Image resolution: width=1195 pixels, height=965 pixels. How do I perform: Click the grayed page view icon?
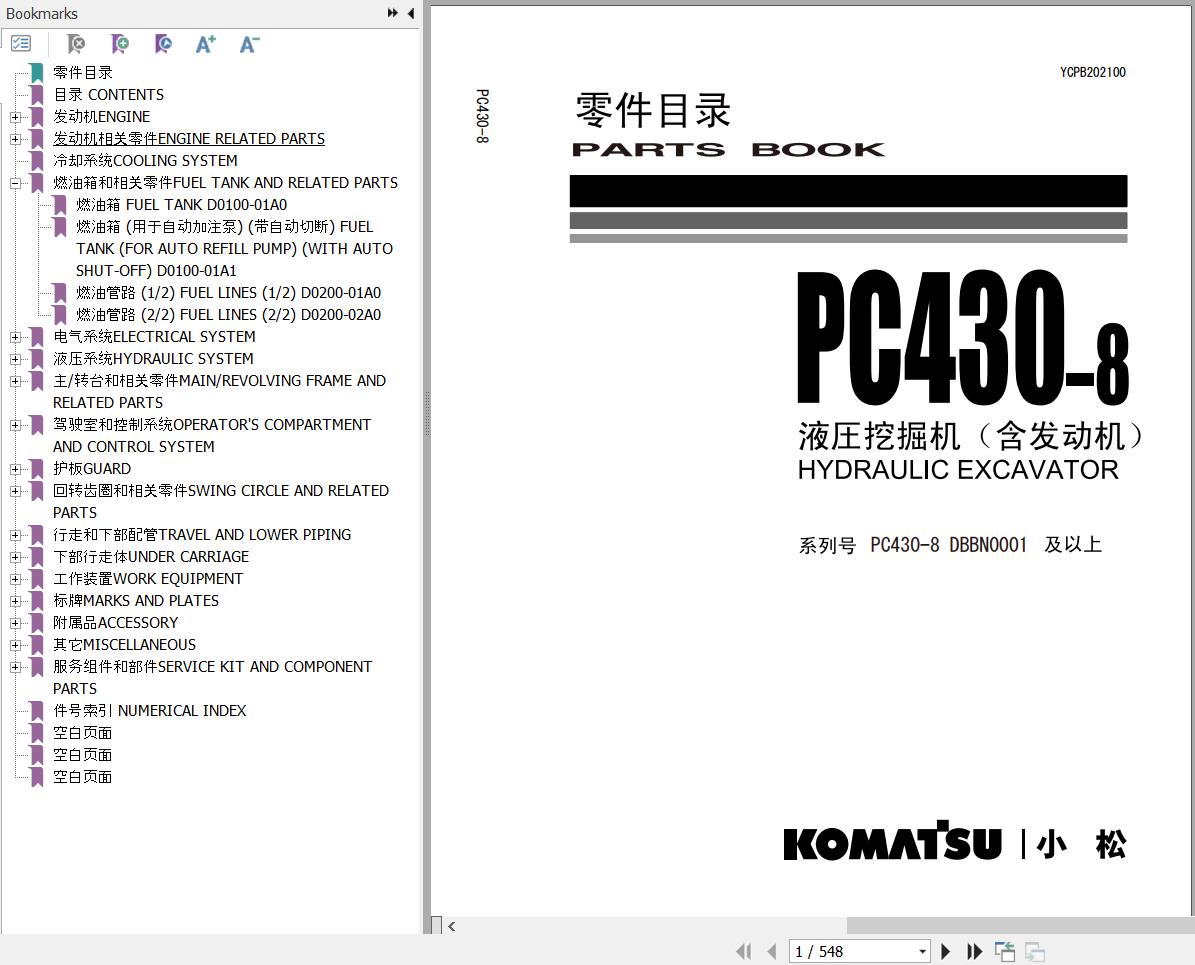(1034, 951)
